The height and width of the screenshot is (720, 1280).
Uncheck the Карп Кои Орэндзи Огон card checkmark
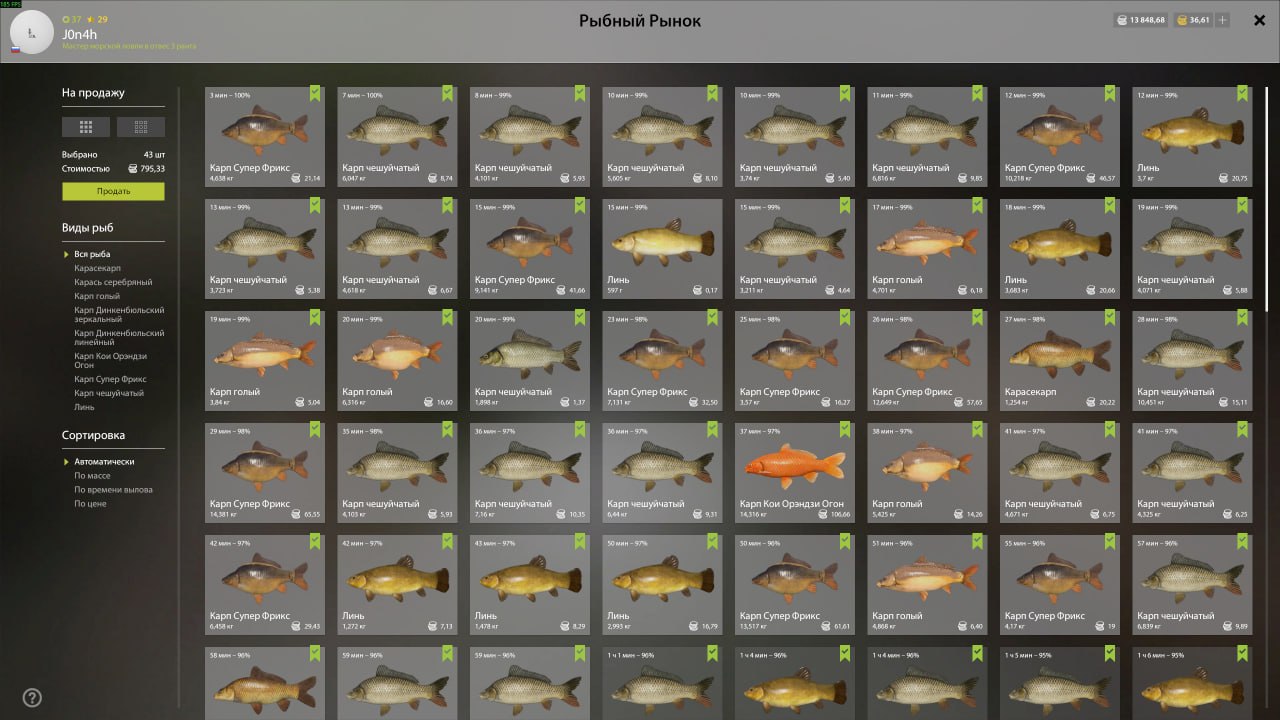tap(846, 429)
